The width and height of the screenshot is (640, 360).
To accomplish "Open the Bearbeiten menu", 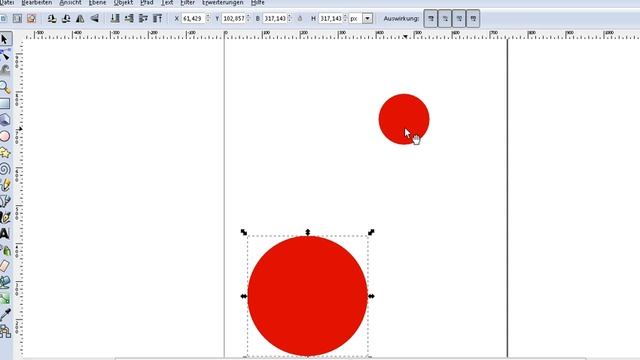I will pyautogui.click(x=37, y=2).
